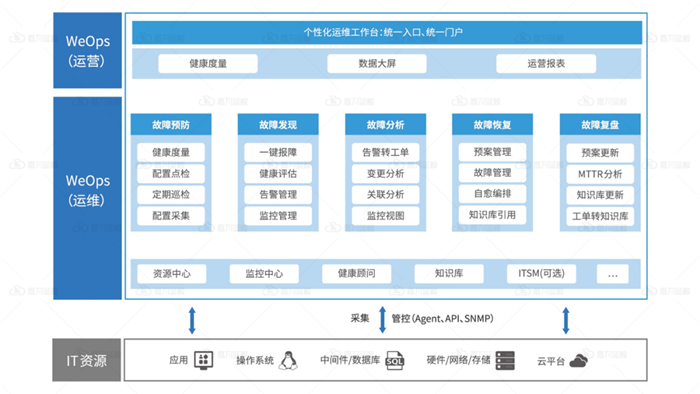The image size is (700, 394).
Task: Select the 故障预防 column header
Action: coord(171,124)
